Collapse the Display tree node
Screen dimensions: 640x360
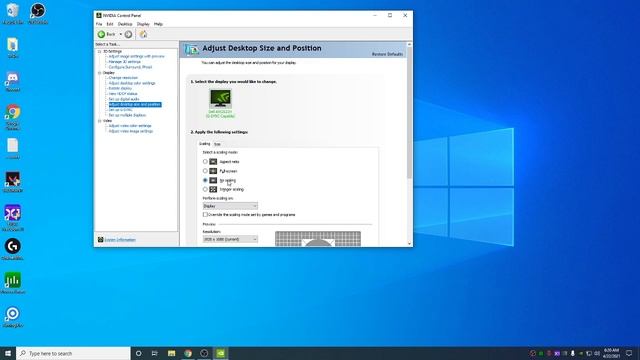pos(99,73)
